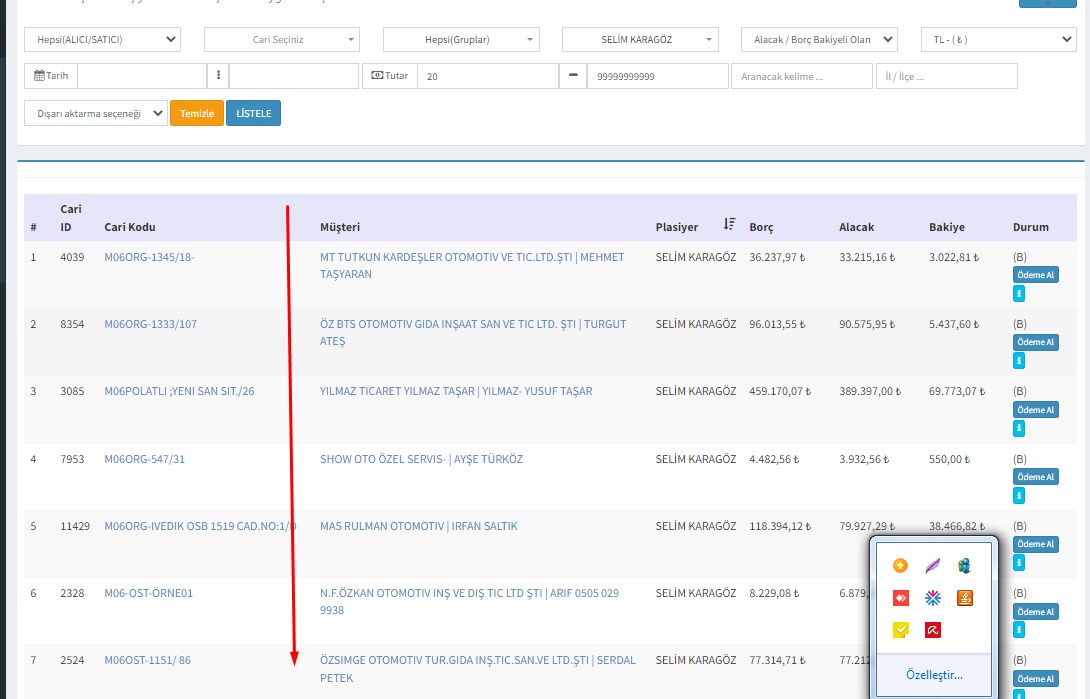Expand the Cari Seçiniz combo box
Image resolution: width=1090 pixels, height=699 pixels.
tap(281, 39)
